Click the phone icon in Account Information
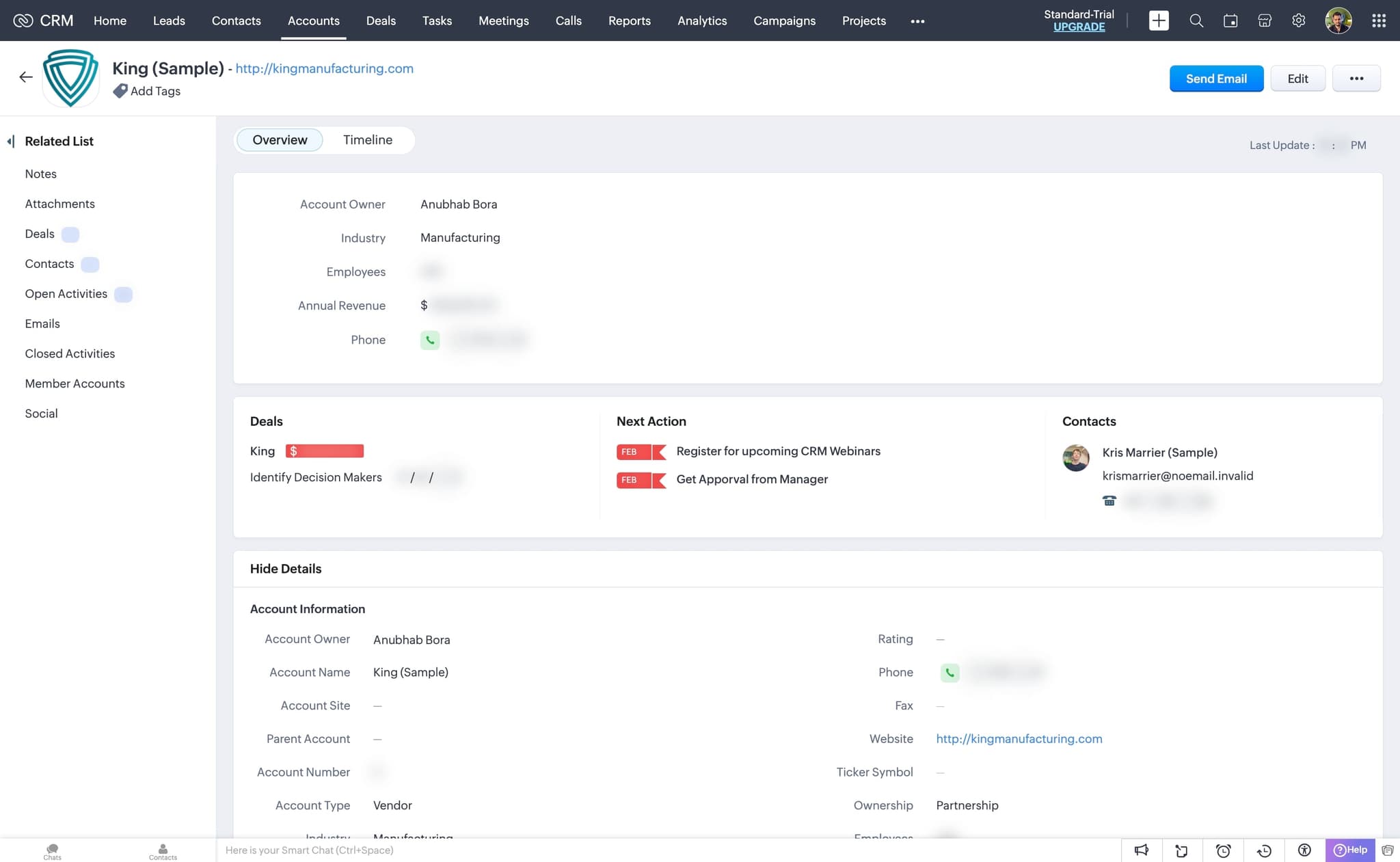 pyautogui.click(x=950, y=673)
